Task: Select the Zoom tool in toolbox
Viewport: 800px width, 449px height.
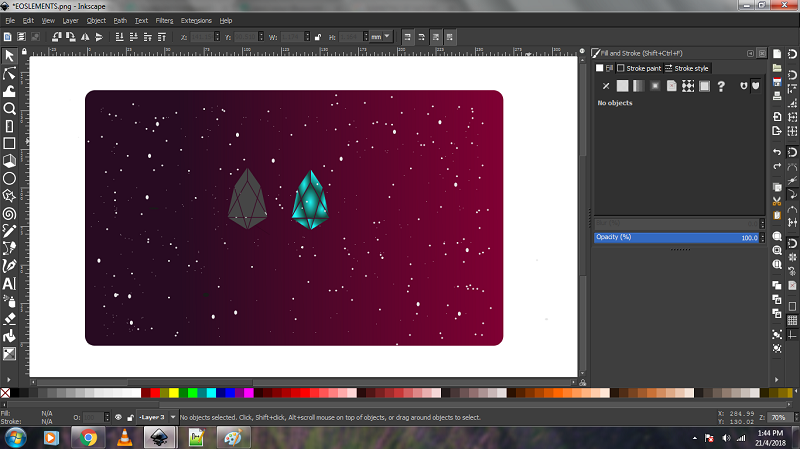Action: coord(9,109)
